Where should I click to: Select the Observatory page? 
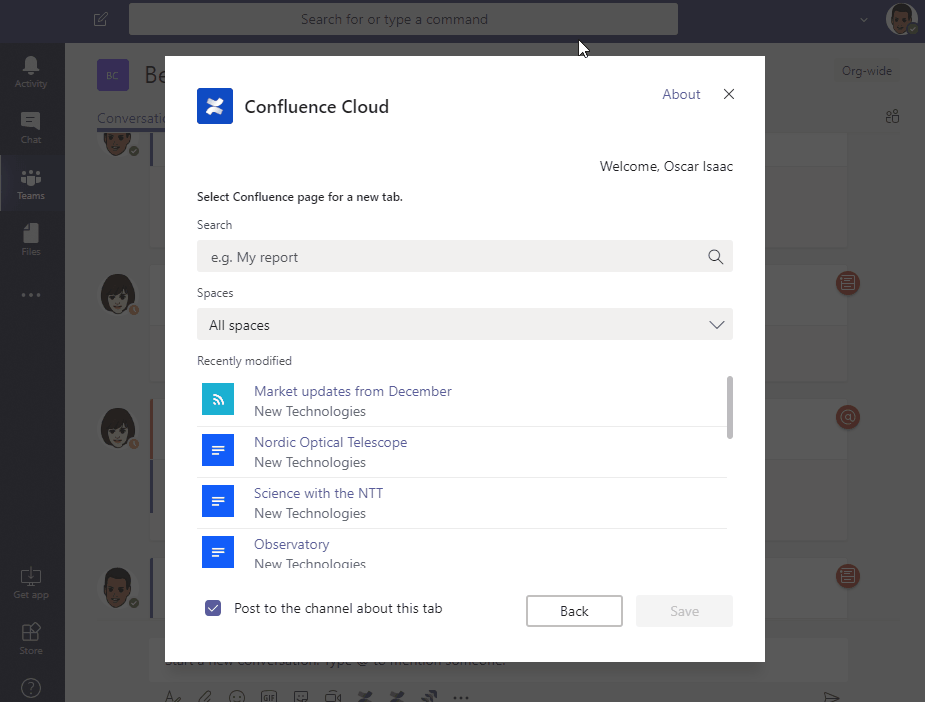point(291,544)
